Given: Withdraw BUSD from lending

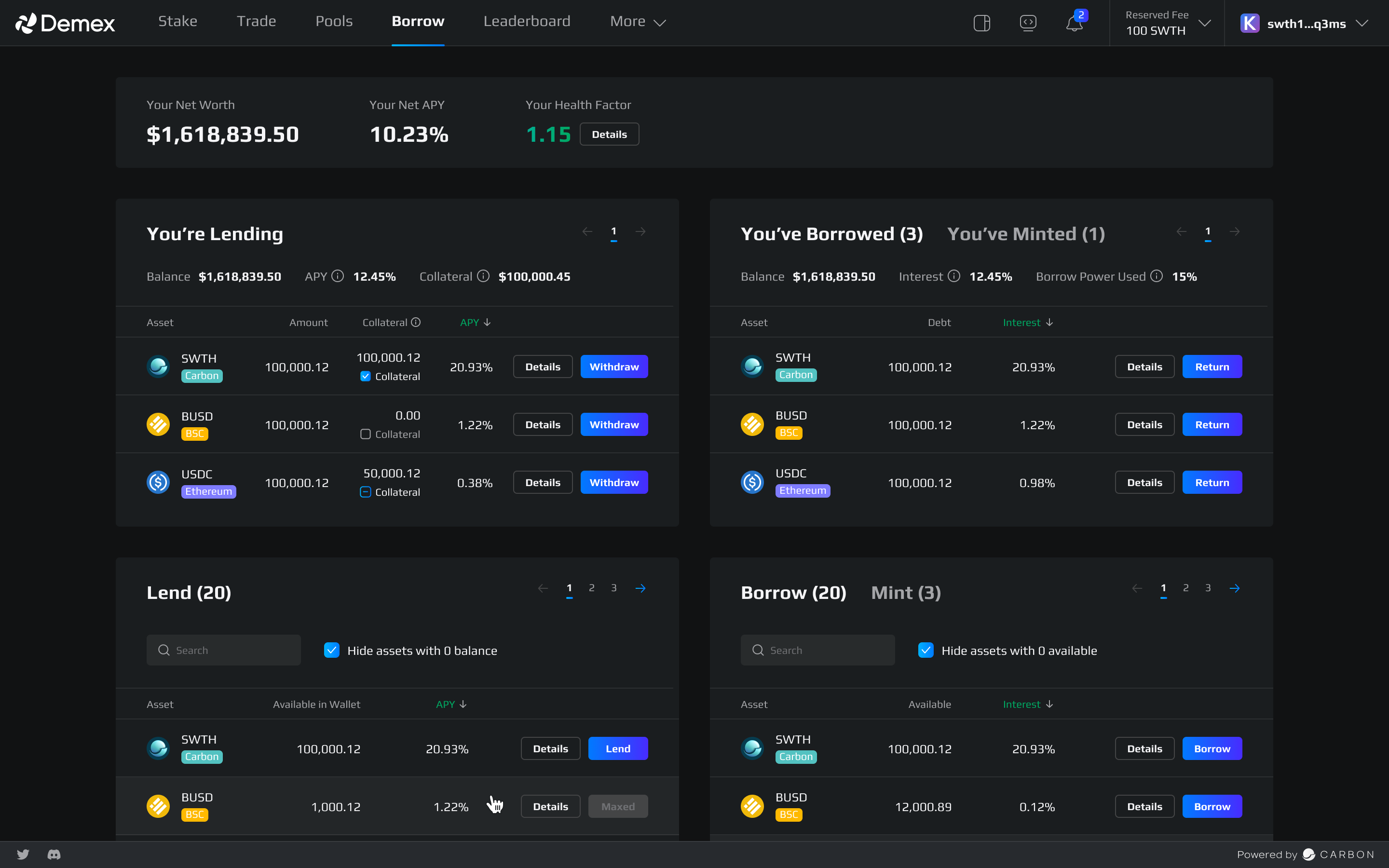Looking at the screenshot, I should click(x=613, y=424).
